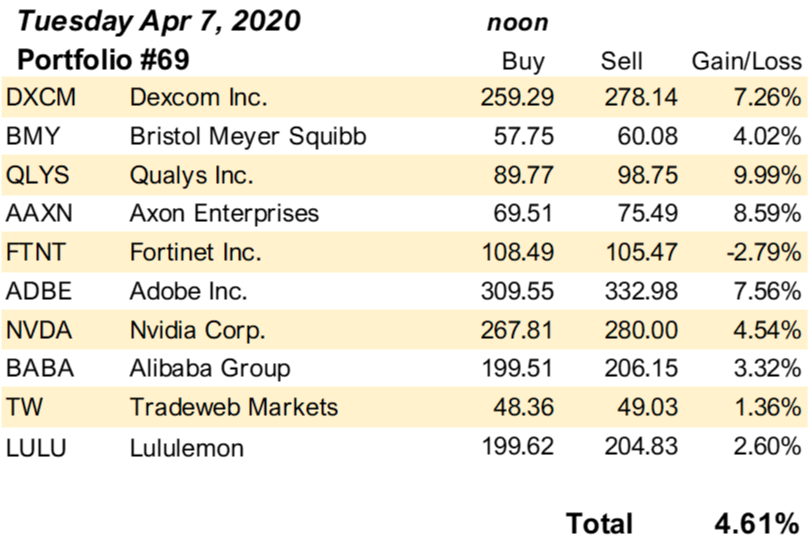Select the AAXN ticker cell
809x545 pixels.
(x=39, y=213)
